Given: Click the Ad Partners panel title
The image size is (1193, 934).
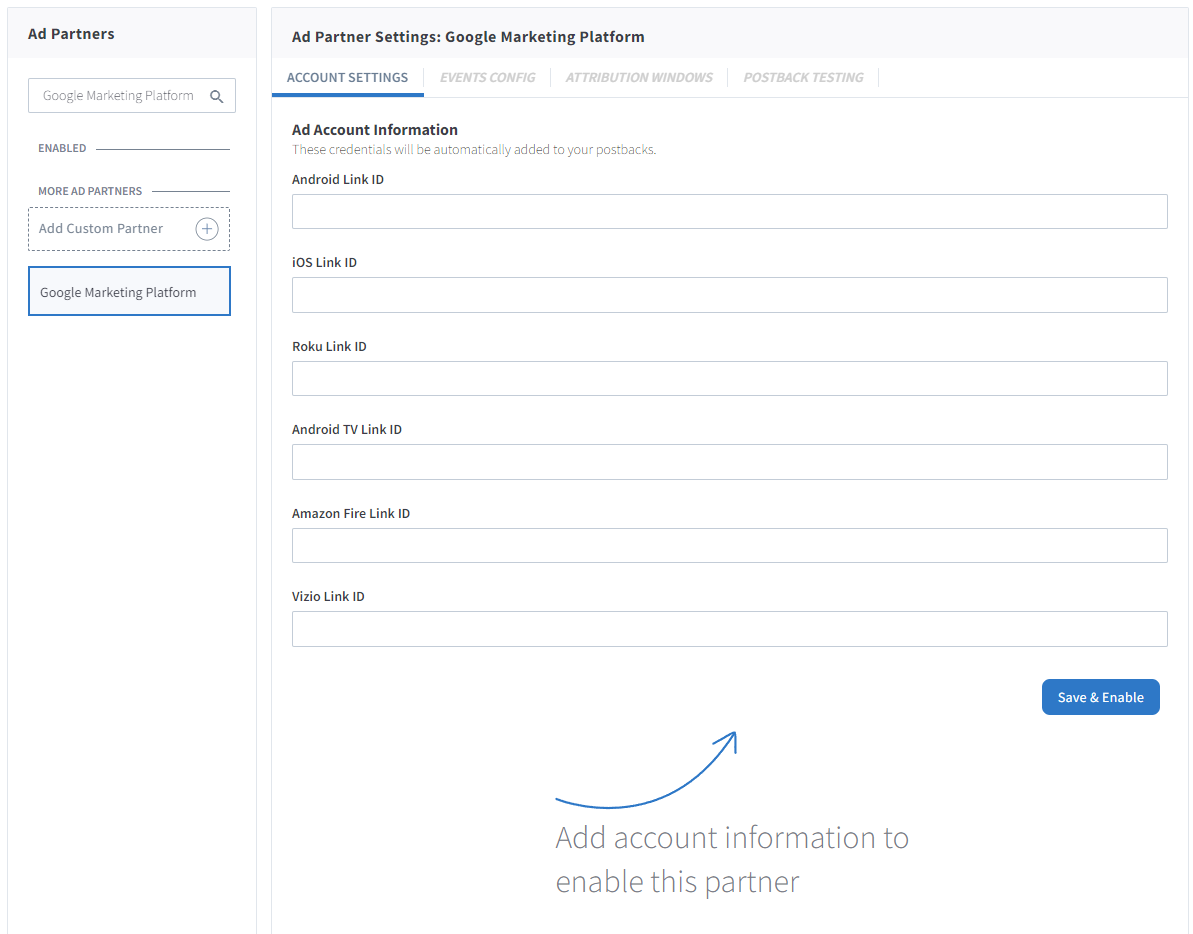Looking at the screenshot, I should 71,34.
